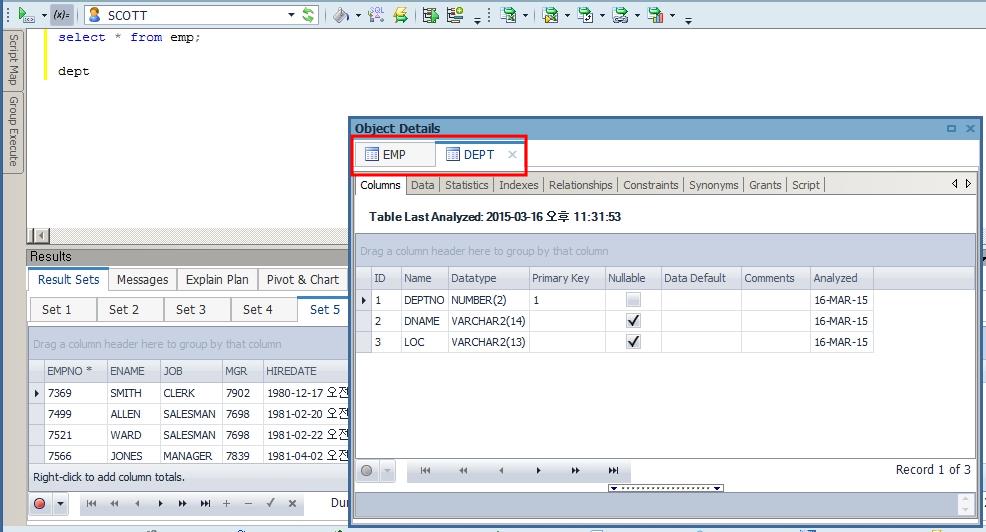Click the SQL formatter icon in toolbar
Screen dimensions: 986x532
[x=376, y=15]
